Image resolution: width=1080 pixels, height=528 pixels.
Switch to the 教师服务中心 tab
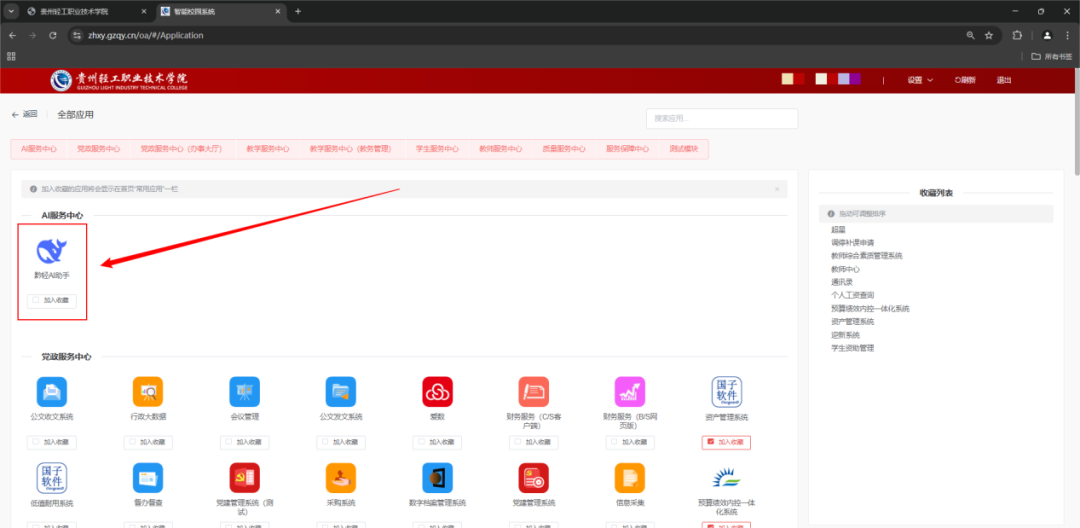click(501, 149)
